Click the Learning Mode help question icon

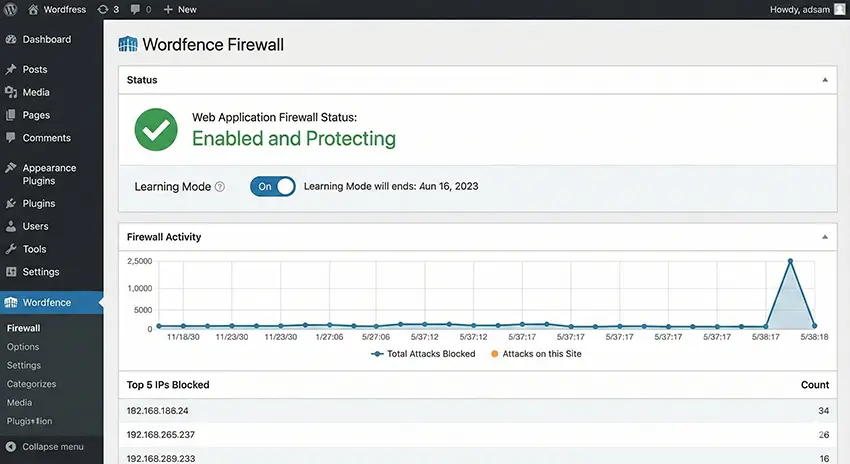220,186
